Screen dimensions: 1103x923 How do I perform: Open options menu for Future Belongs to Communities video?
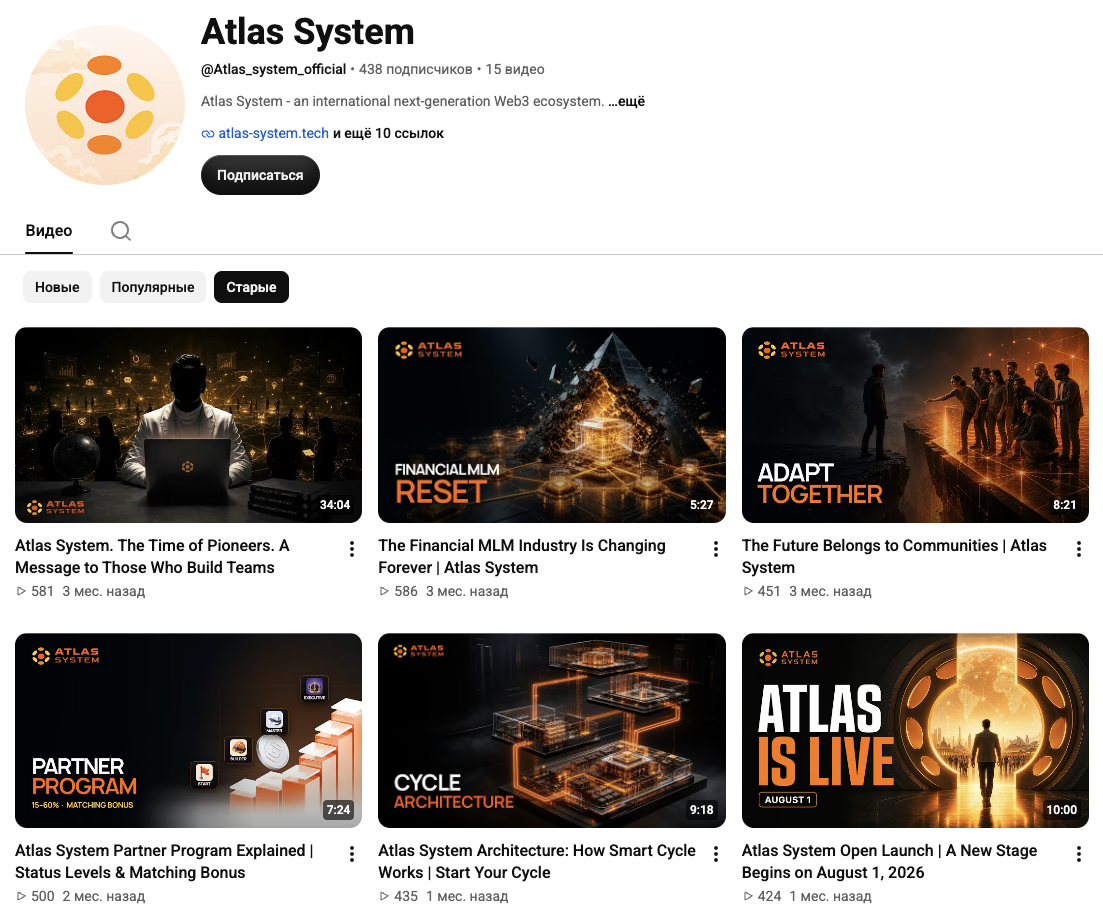click(1078, 549)
